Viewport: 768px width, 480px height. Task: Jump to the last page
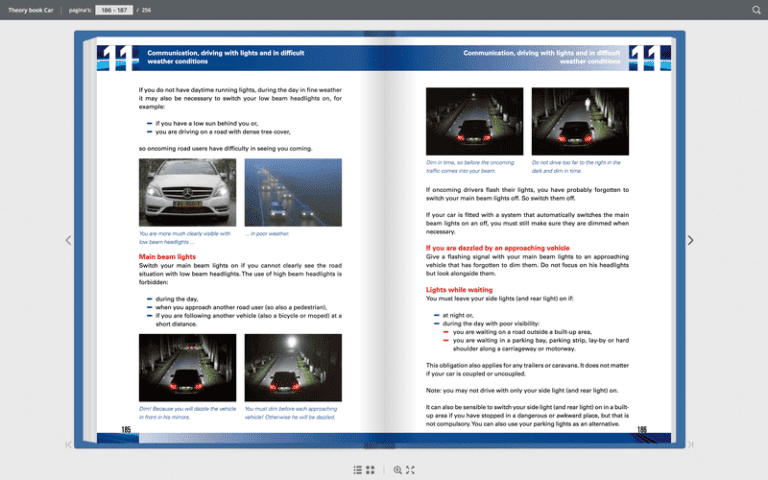(690, 444)
